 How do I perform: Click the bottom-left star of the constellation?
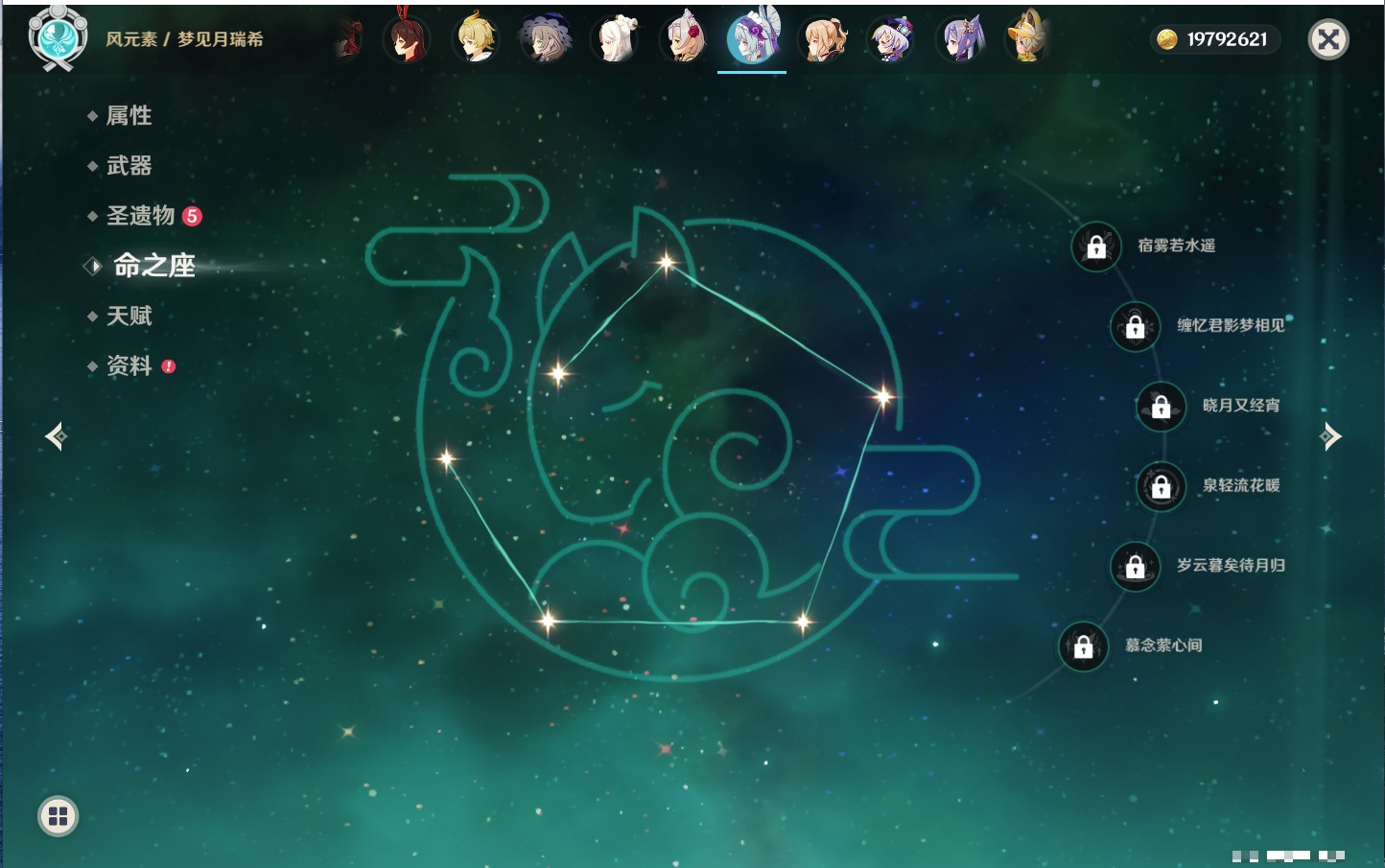(548, 621)
